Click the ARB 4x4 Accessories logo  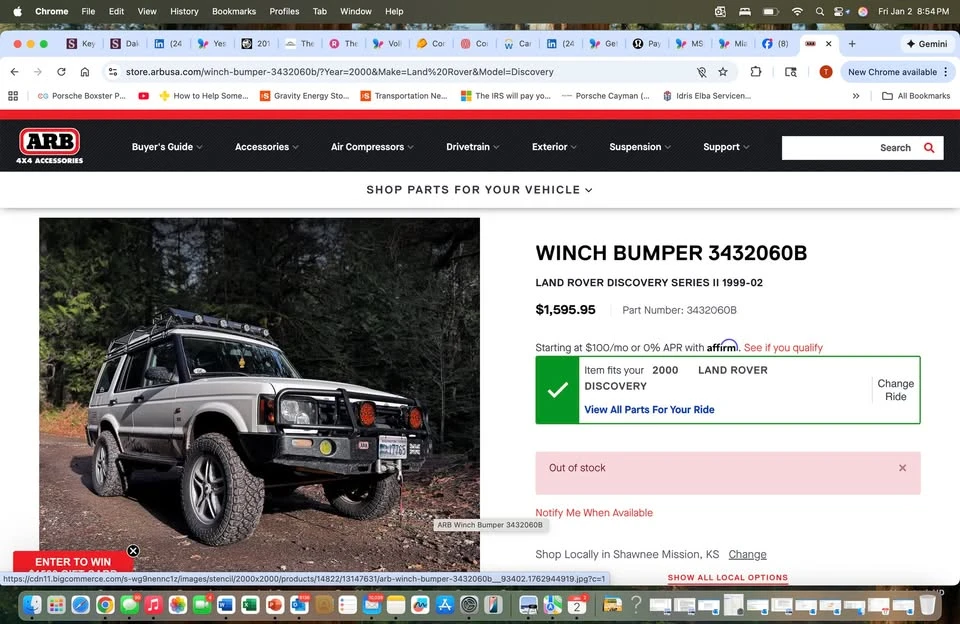point(50,146)
